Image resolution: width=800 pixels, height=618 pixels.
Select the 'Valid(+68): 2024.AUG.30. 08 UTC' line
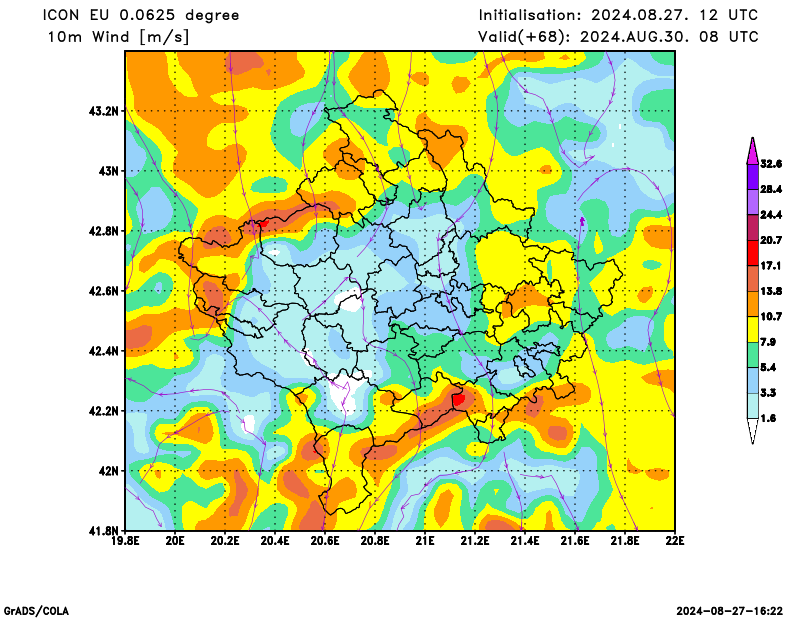(618, 37)
